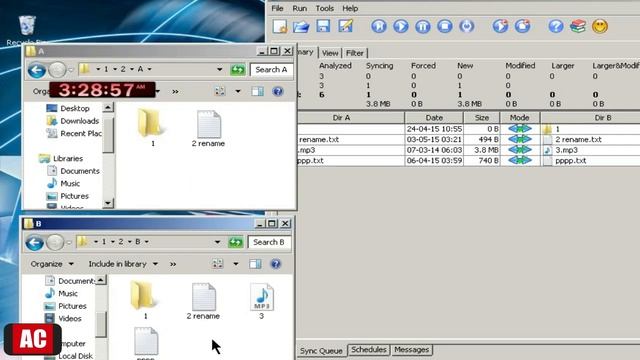Viewport: 640px width, 360px height.
Task: Click the power/shutdown round button
Action: click(x=467, y=26)
